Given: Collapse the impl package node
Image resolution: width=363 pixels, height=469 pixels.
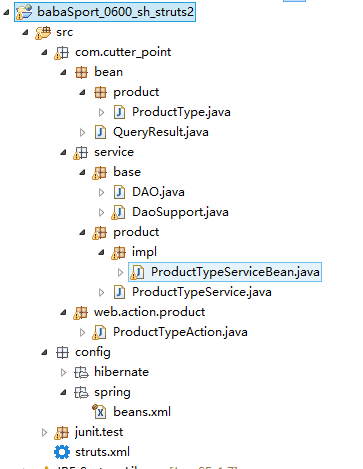Looking at the screenshot, I should (x=101, y=252).
